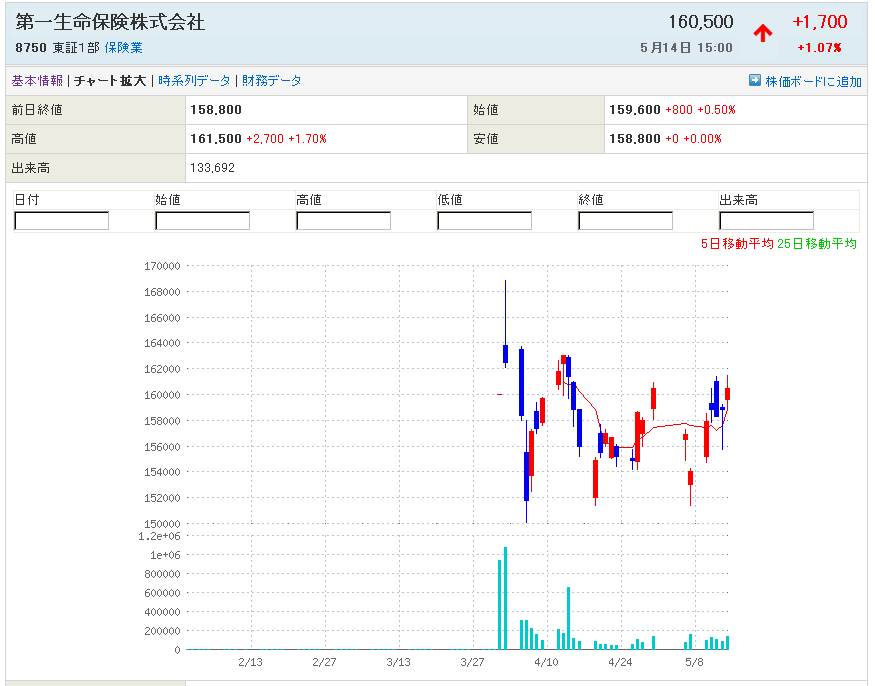Click the 出来高 input box
The width and height of the screenshot is (875, 686).
767,221
